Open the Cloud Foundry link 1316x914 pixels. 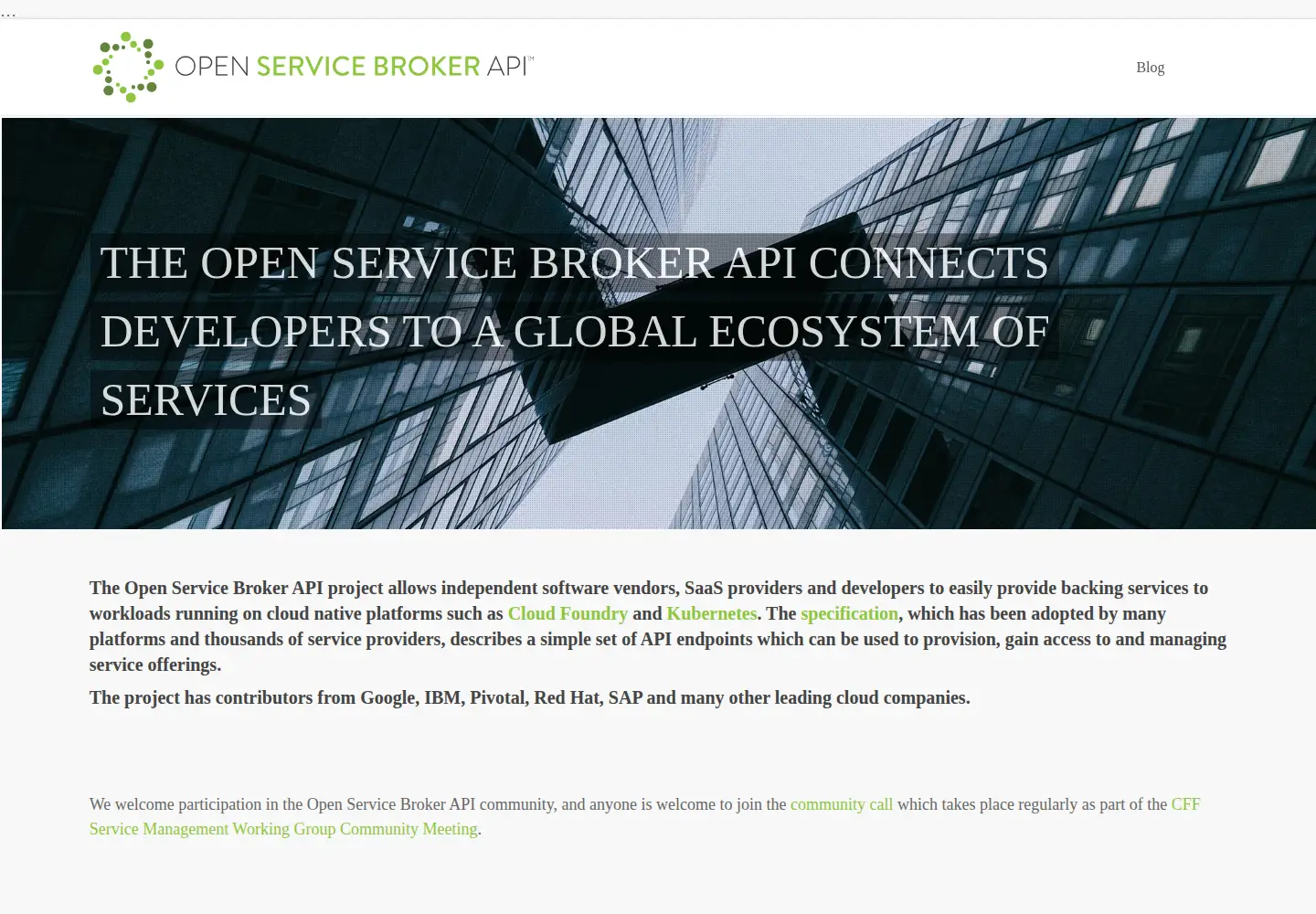pyautogui.click(x=568, y=613)
